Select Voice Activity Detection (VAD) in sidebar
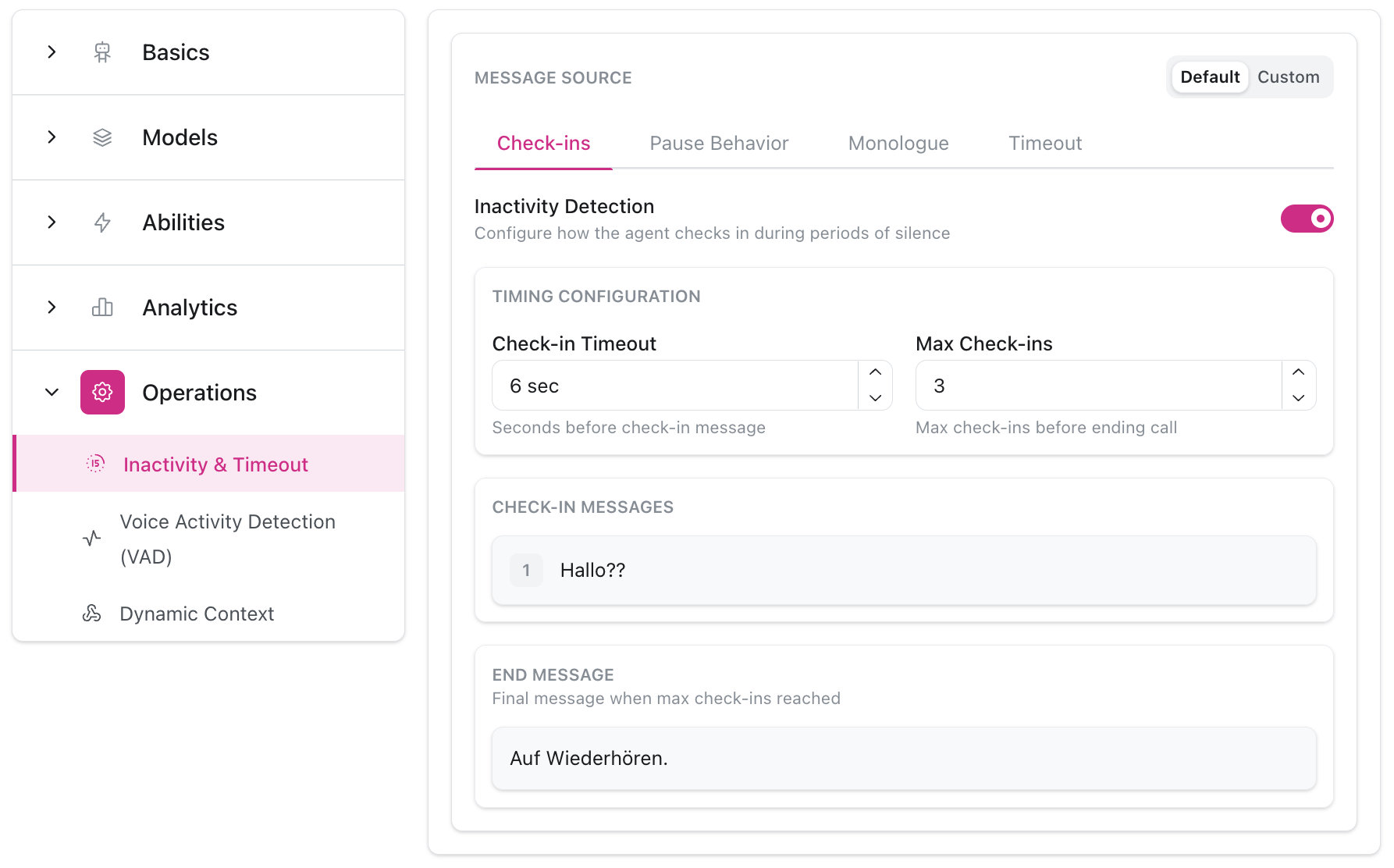The height and width of the screenshot is (868, 1394). [227, 539]
